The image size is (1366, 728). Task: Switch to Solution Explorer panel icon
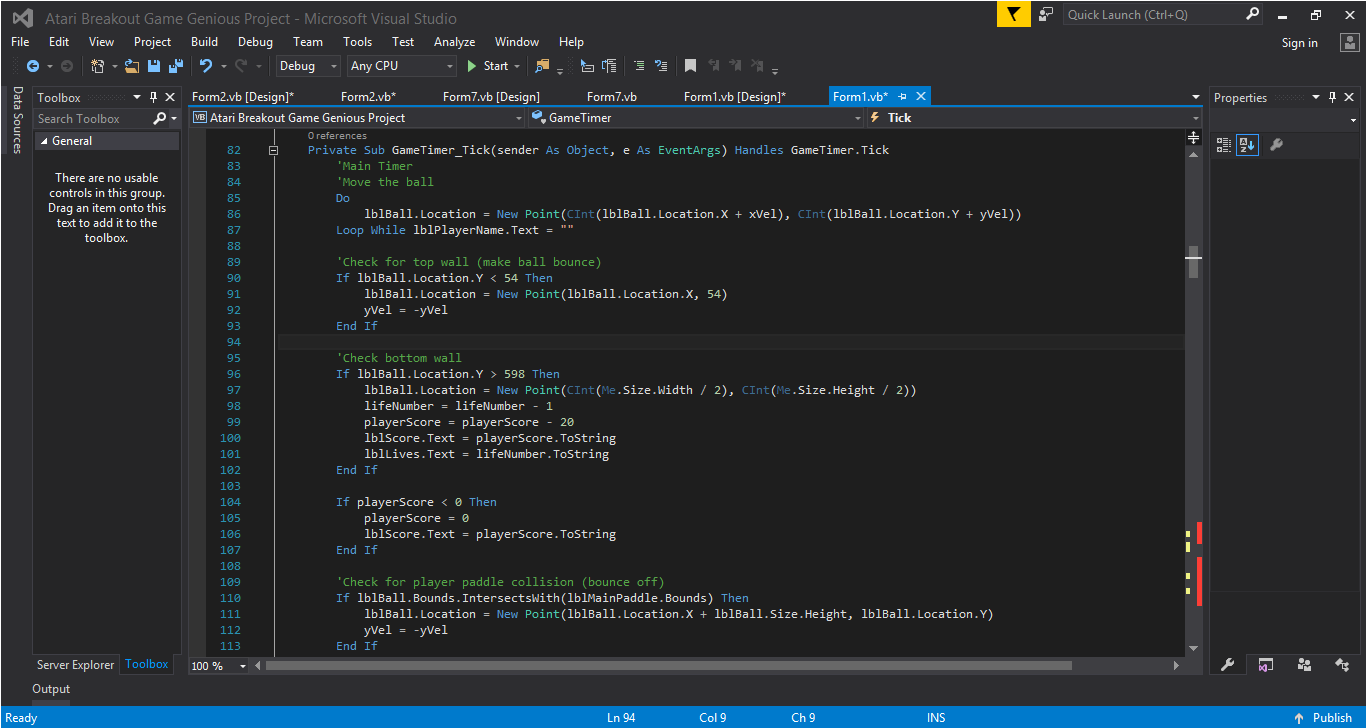pyautogui.click(x=1265, y=664)
